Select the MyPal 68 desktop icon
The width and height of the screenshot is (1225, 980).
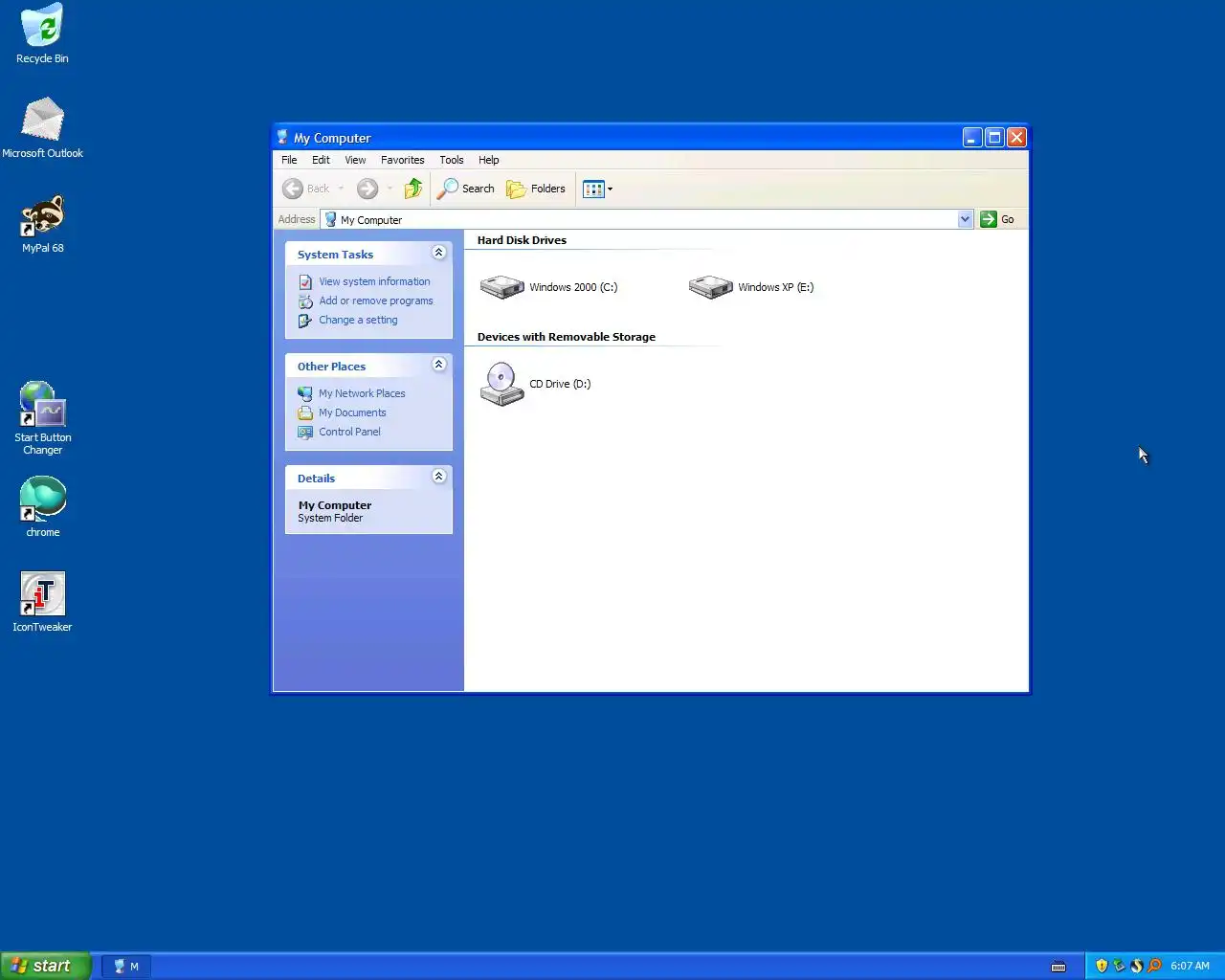click(x=42, y=224)
